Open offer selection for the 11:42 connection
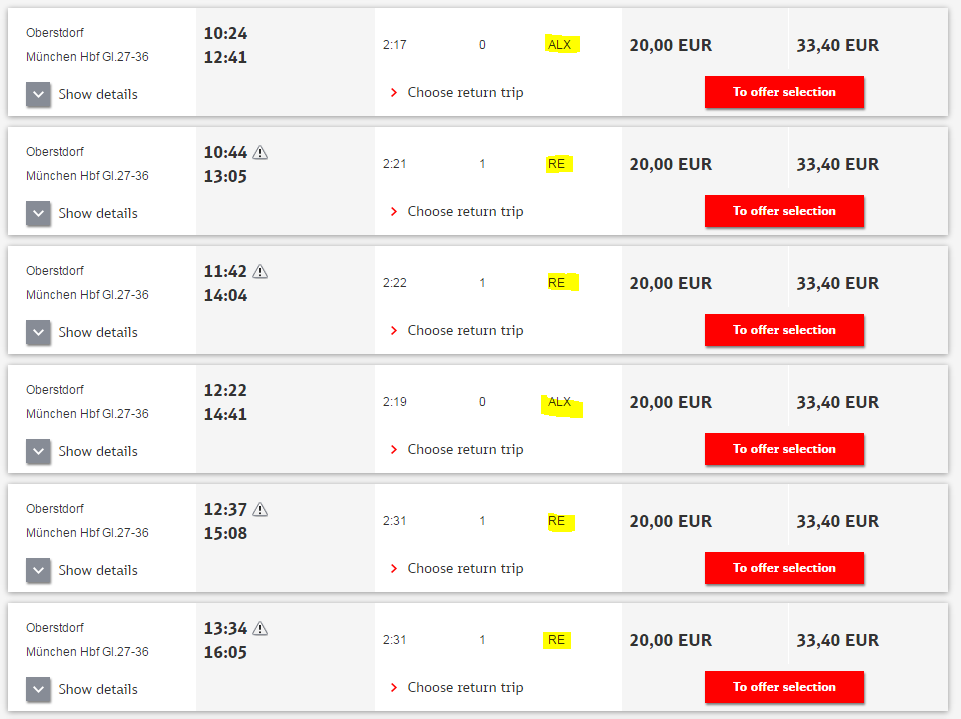 (784, 330)
